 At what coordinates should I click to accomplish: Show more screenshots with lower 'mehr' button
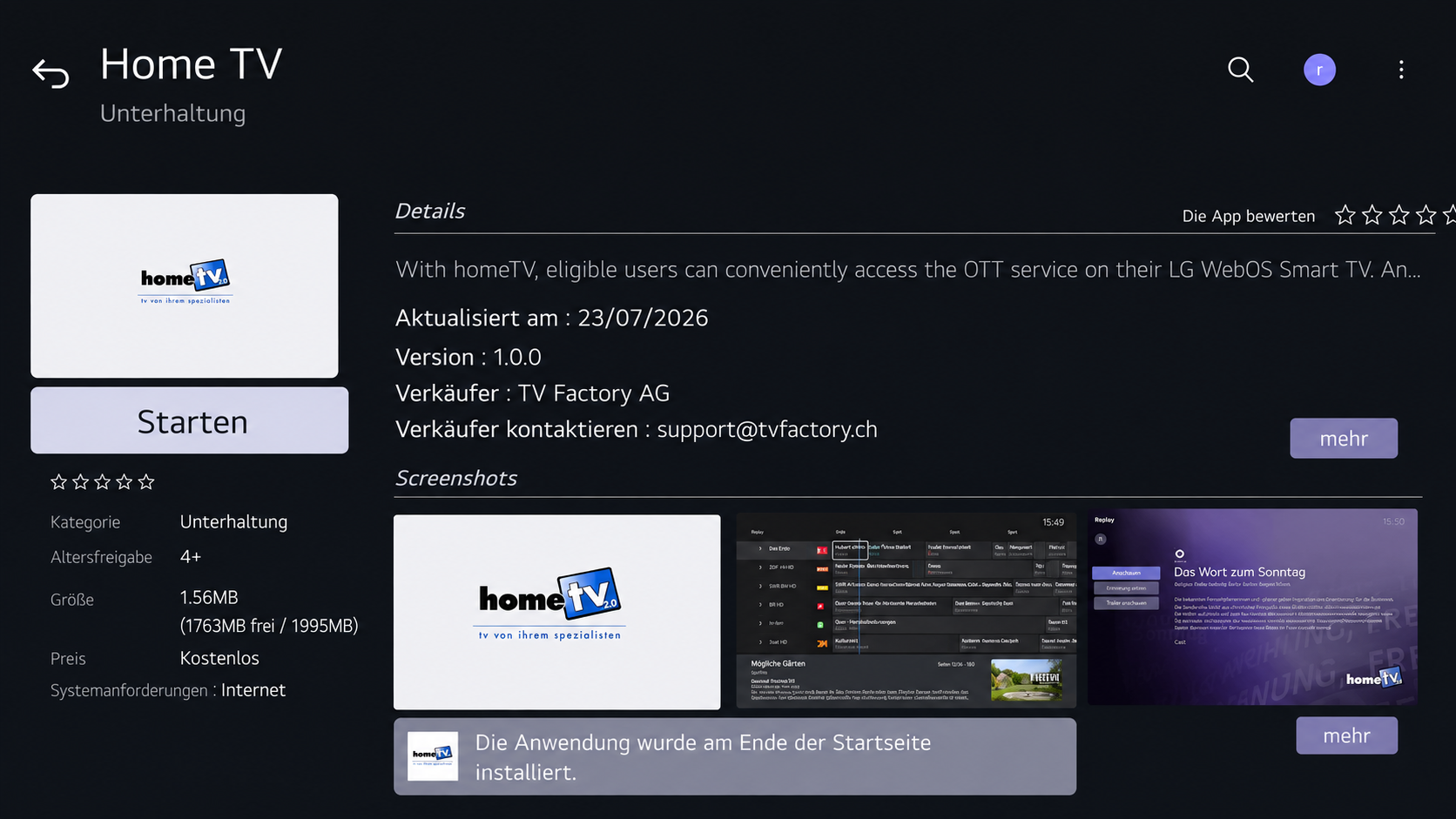pyautogui.click(x=1346, y=735)
